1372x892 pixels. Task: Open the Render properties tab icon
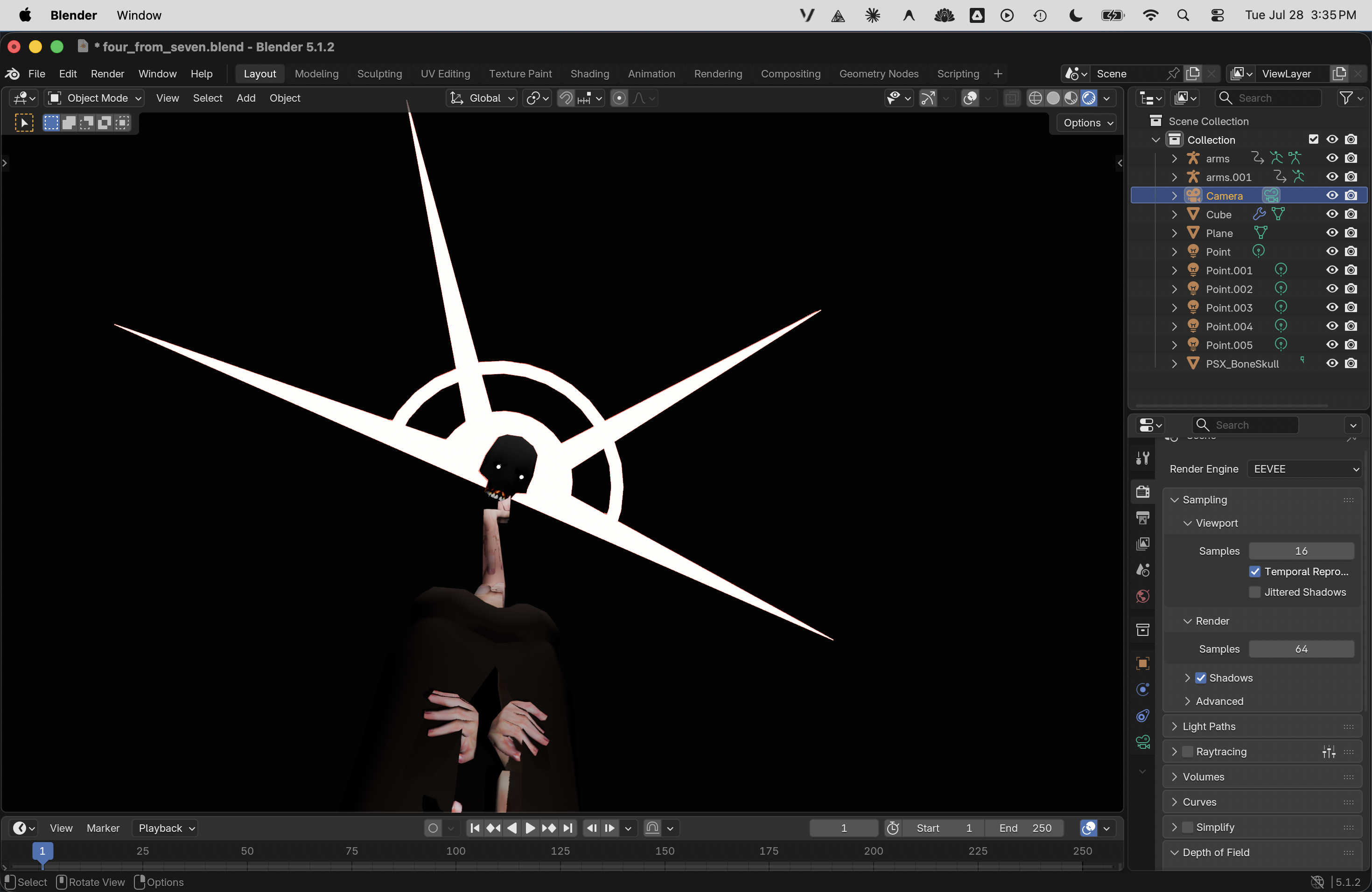[x=1142, y=492]
